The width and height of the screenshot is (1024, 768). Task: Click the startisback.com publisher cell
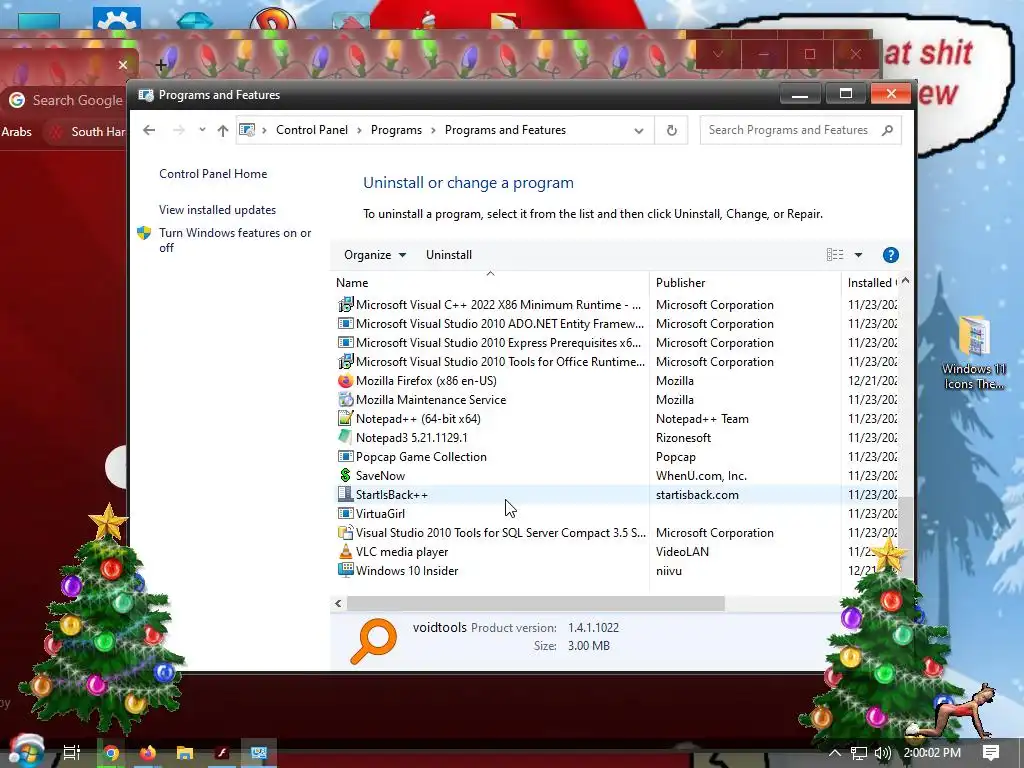pos(697,494)
